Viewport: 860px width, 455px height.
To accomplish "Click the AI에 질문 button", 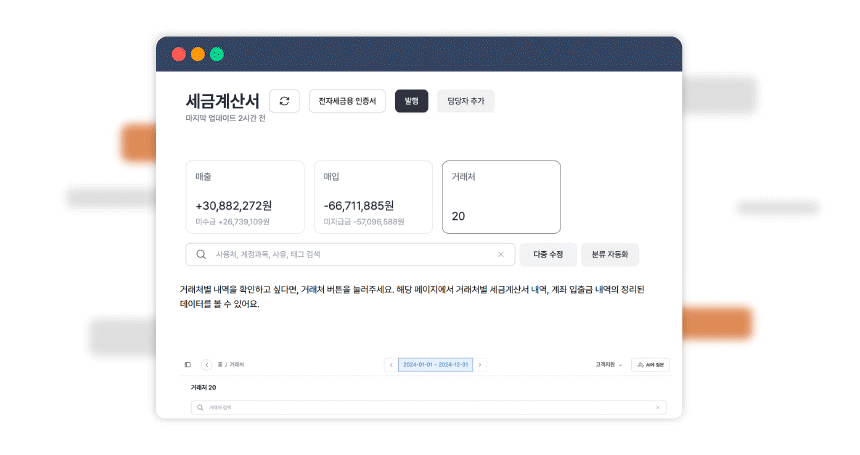I will tap(650, 365).
